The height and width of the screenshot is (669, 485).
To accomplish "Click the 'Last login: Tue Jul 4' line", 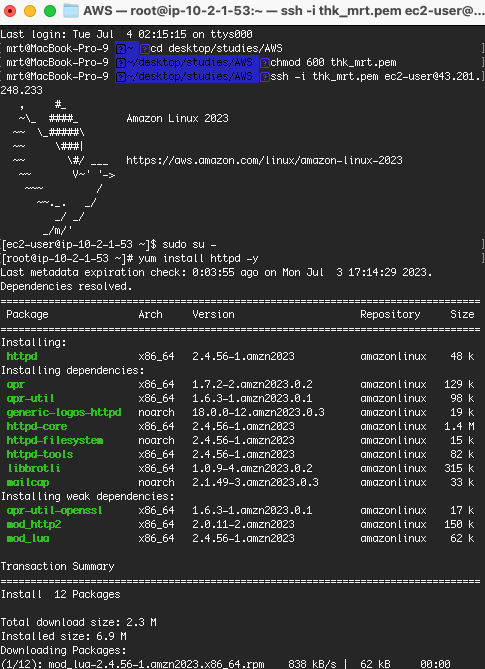I will point(127,34).
